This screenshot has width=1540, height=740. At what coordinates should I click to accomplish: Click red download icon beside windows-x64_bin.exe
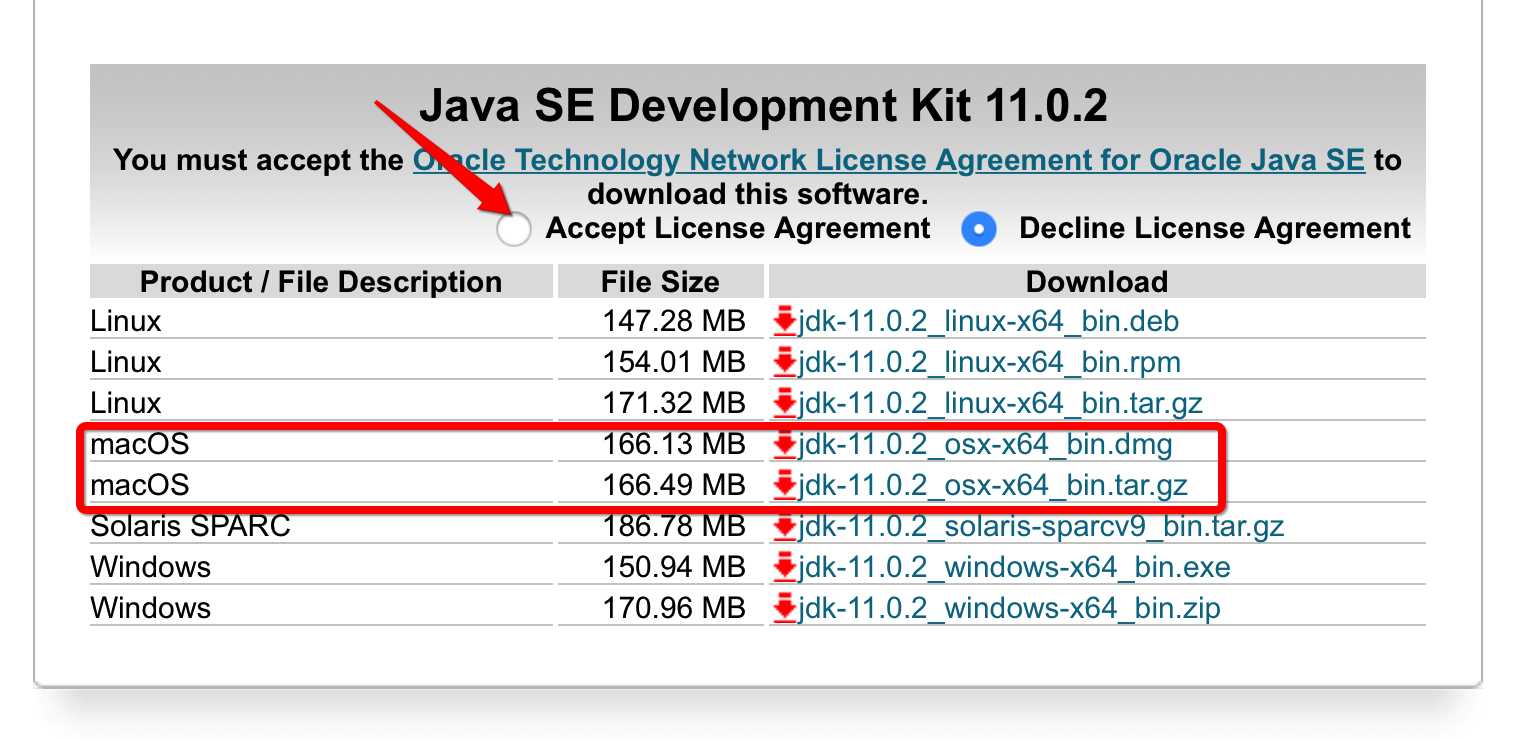pyautogui.click(x=785, y=568)
